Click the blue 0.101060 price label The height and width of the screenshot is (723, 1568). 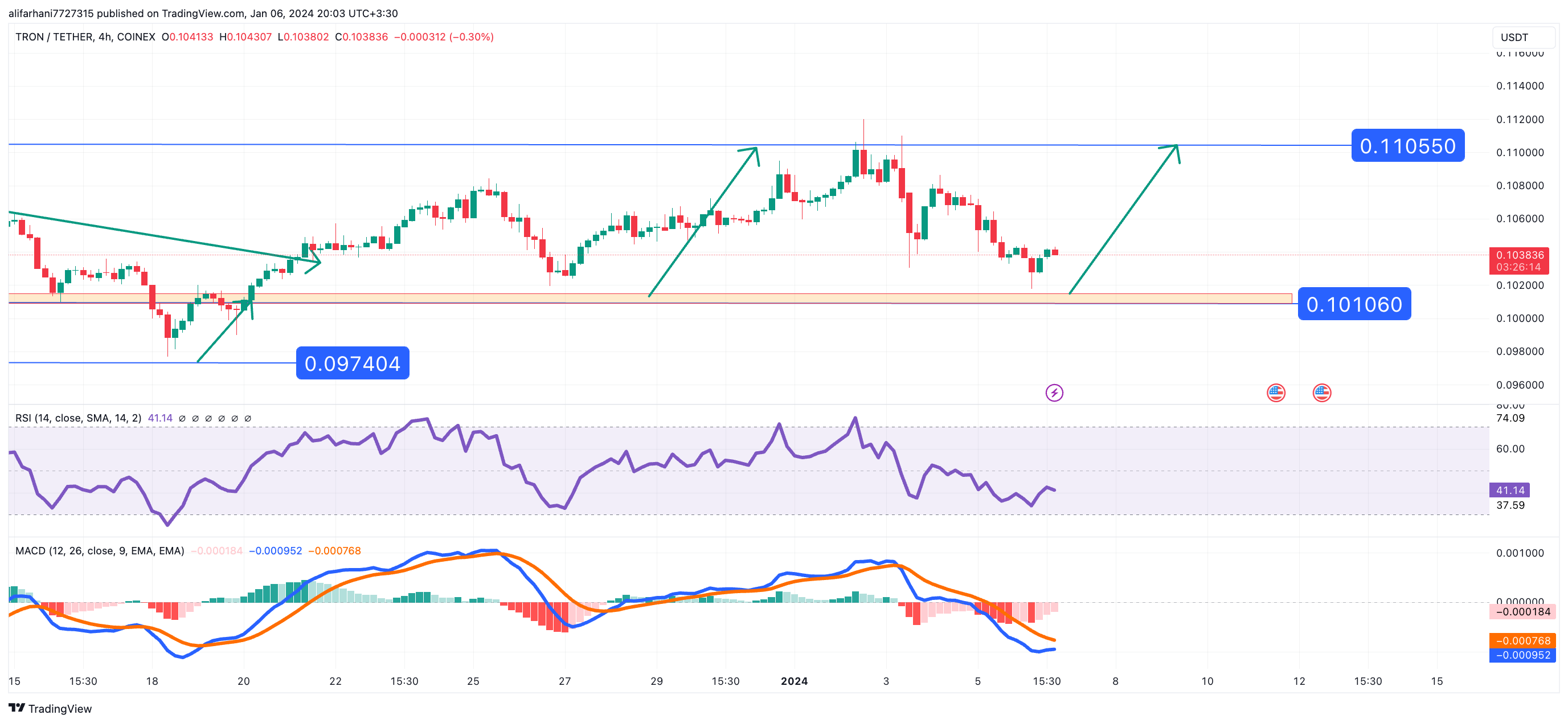(1354, 304)
